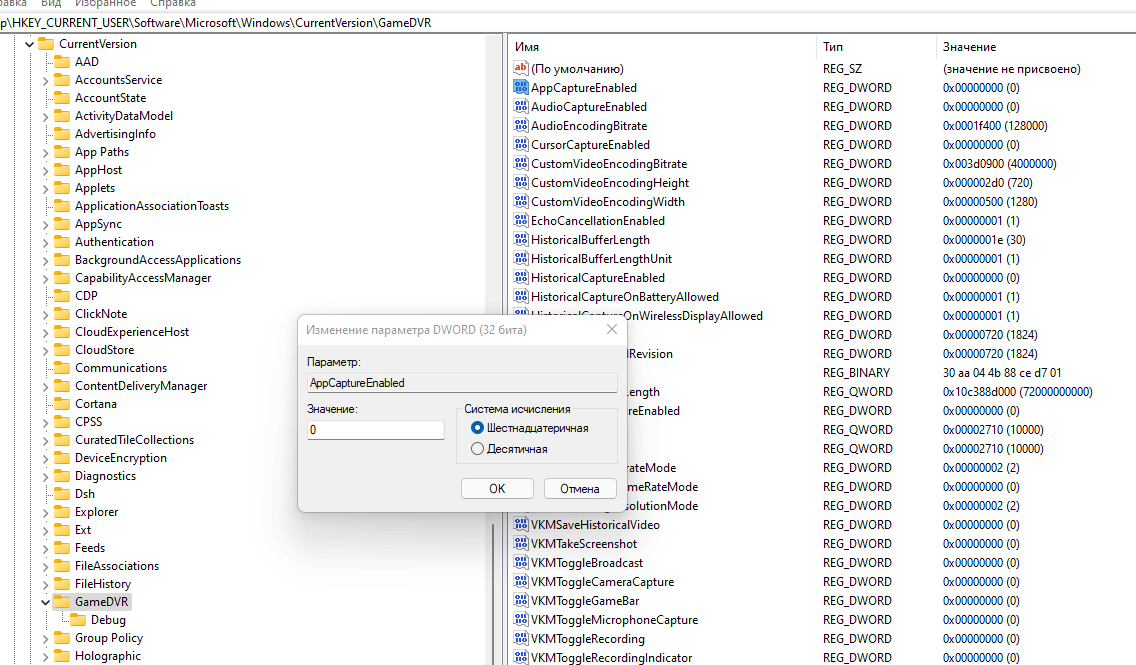Click the Debug subfolder icon
The height and width of the screenshot is (665, 1136).
[78, 619]
